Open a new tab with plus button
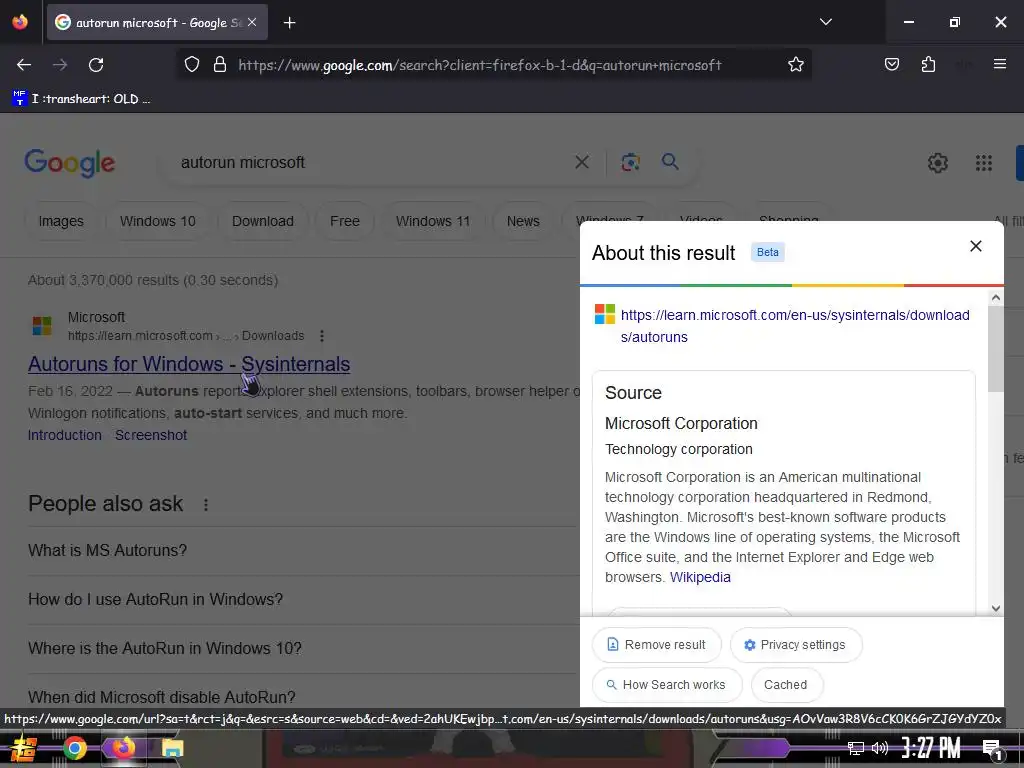The image size is (1024, 768). [x=289, y=23]
